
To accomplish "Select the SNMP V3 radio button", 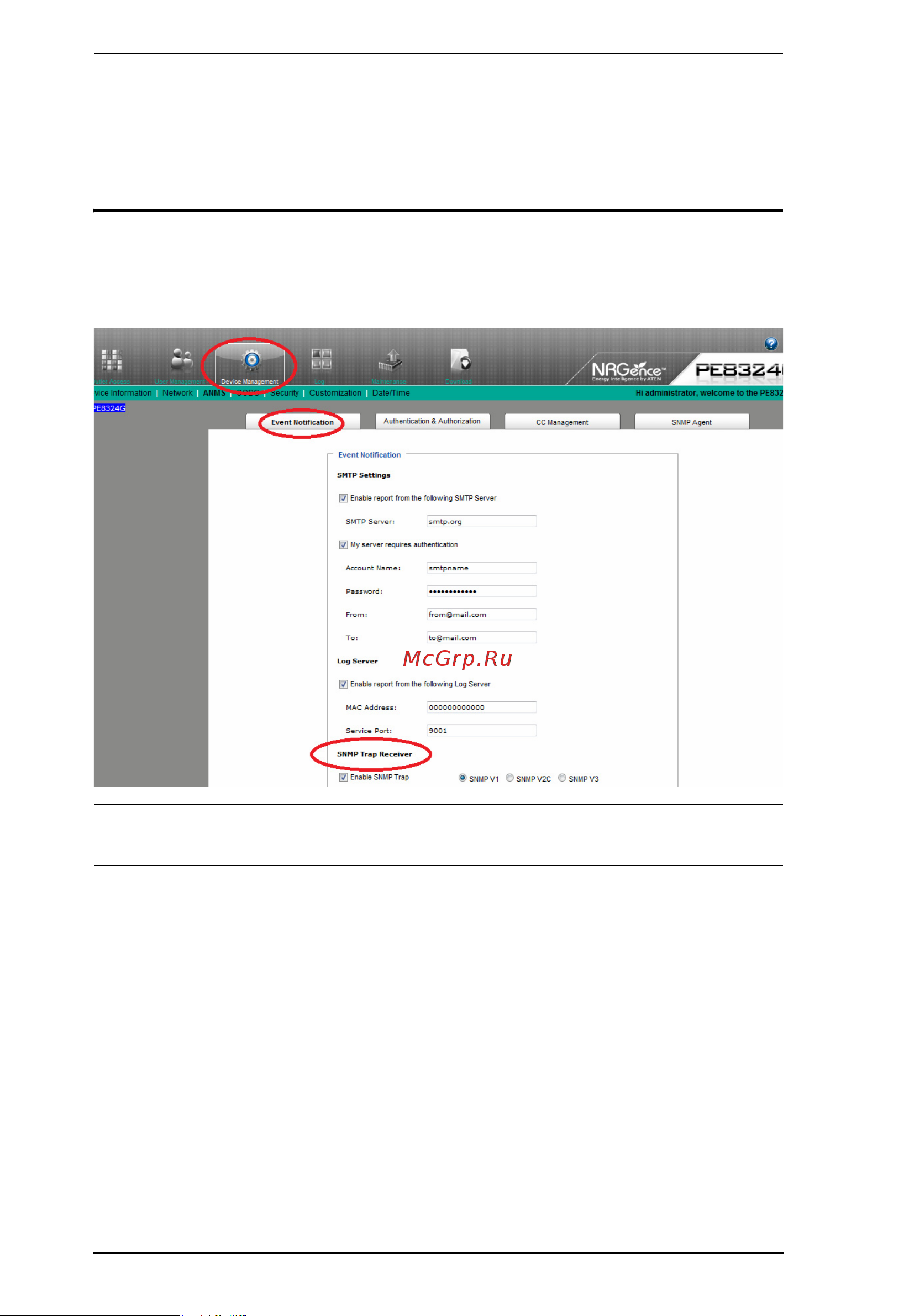I will 562,778.
